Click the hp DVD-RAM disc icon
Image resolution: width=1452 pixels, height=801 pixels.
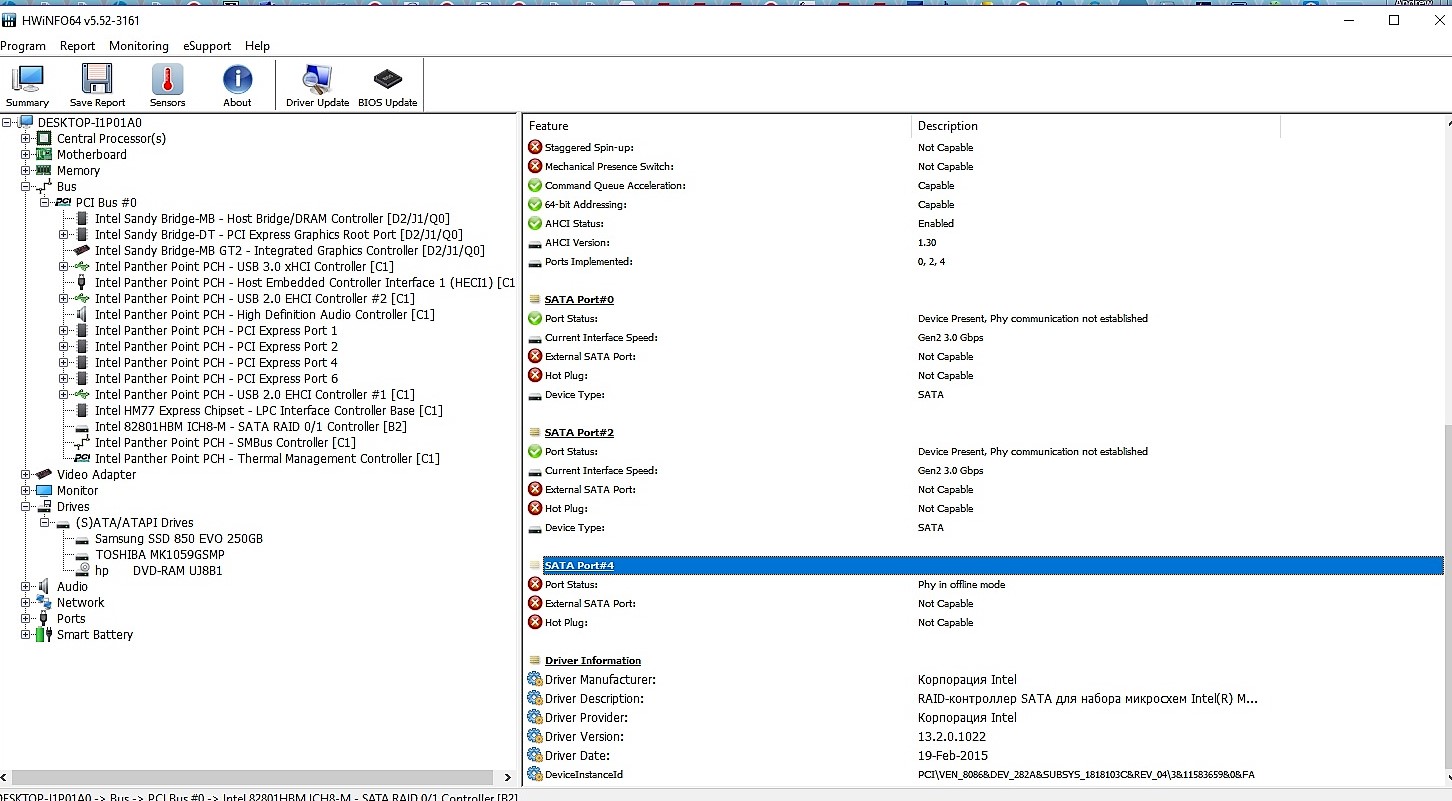click(83, 570)
